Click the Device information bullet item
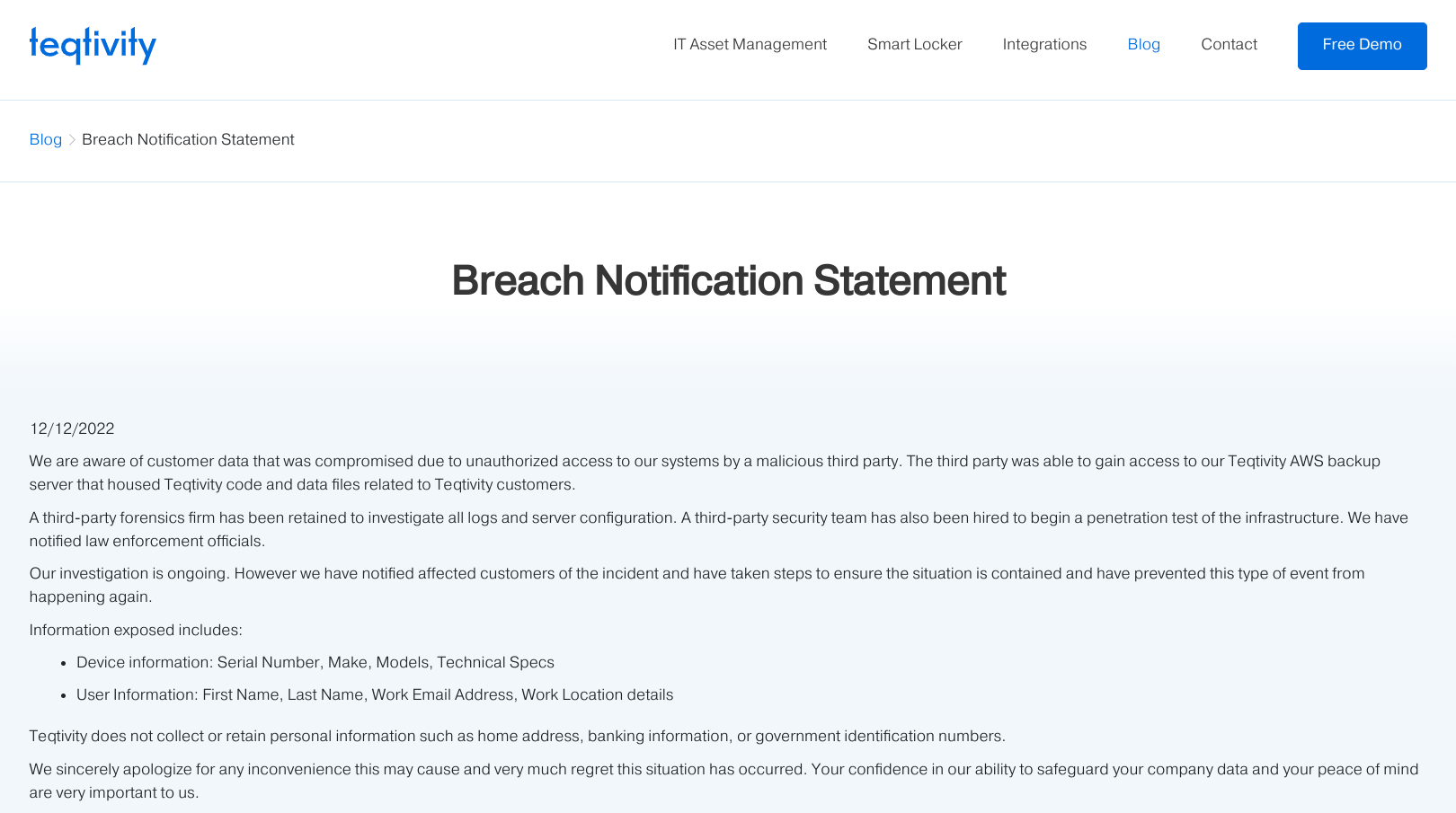 pyautogui.click(x=315, y=662)
